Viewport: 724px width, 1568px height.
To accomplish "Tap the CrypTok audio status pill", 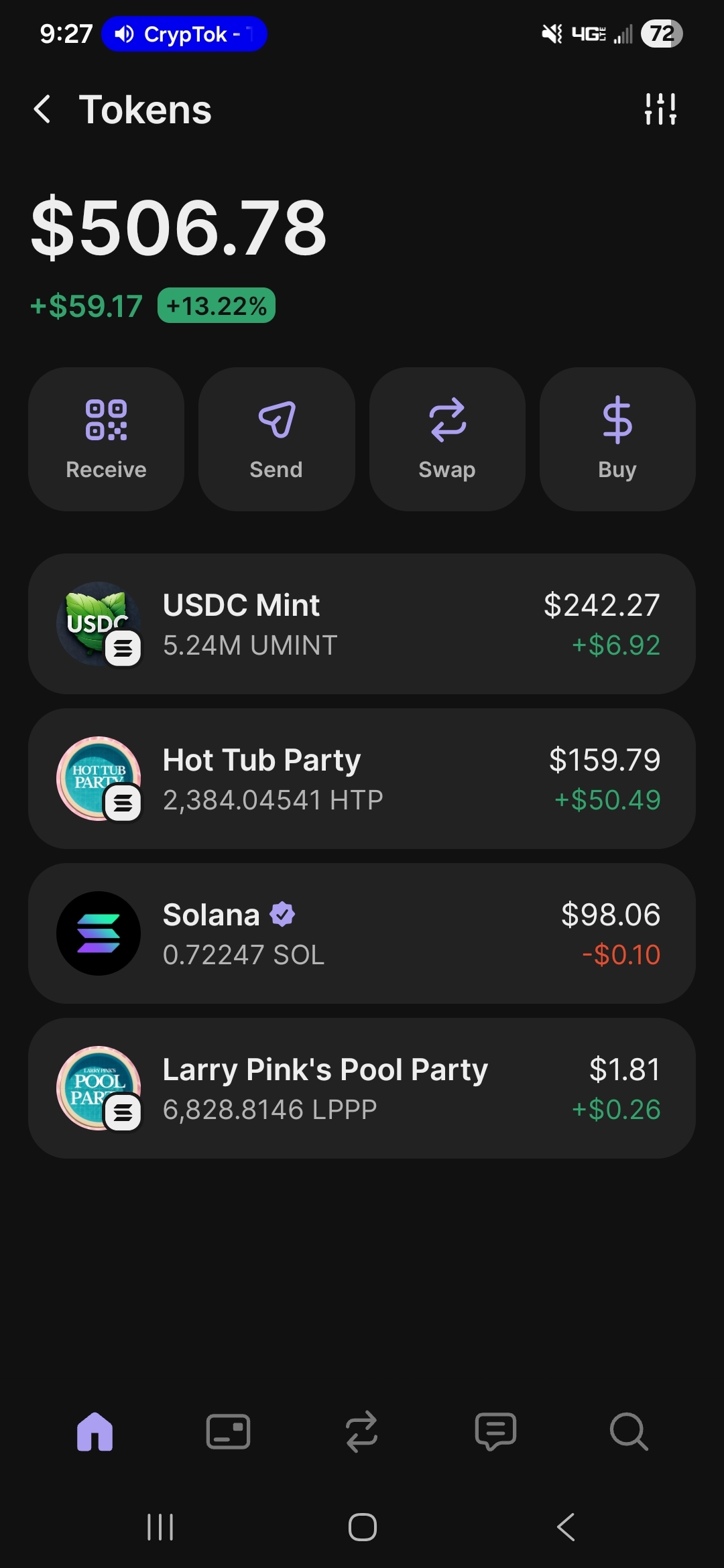I will point(184,34).
